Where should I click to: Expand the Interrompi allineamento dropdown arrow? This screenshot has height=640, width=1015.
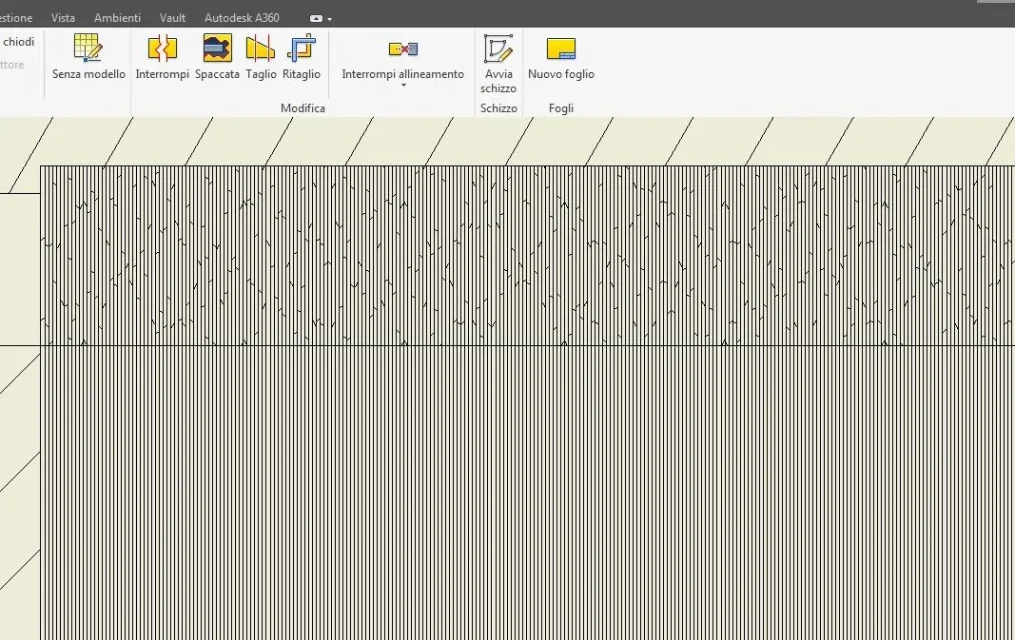point(403,86)
